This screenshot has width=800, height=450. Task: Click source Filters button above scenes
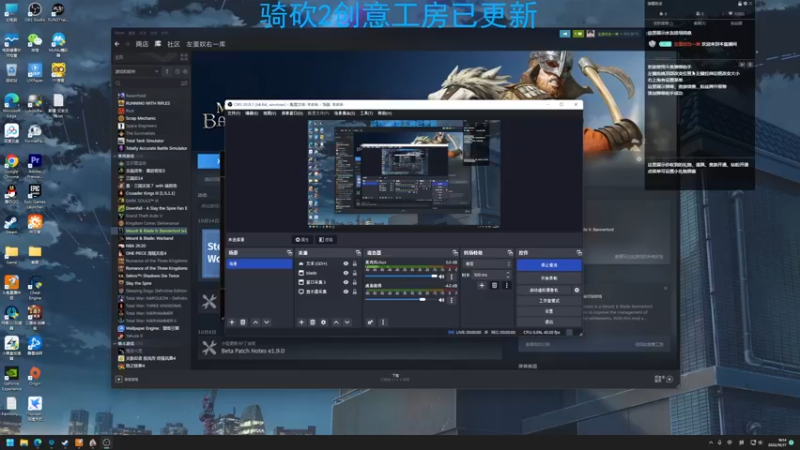pos(326,240)
